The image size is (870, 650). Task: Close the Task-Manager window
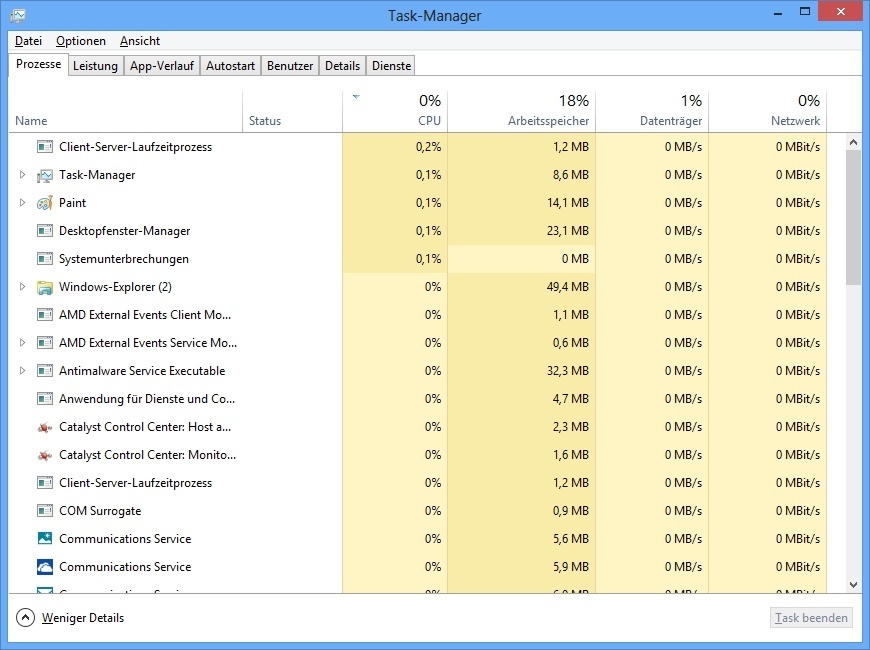pyautogui.click(x=841, y=12)
